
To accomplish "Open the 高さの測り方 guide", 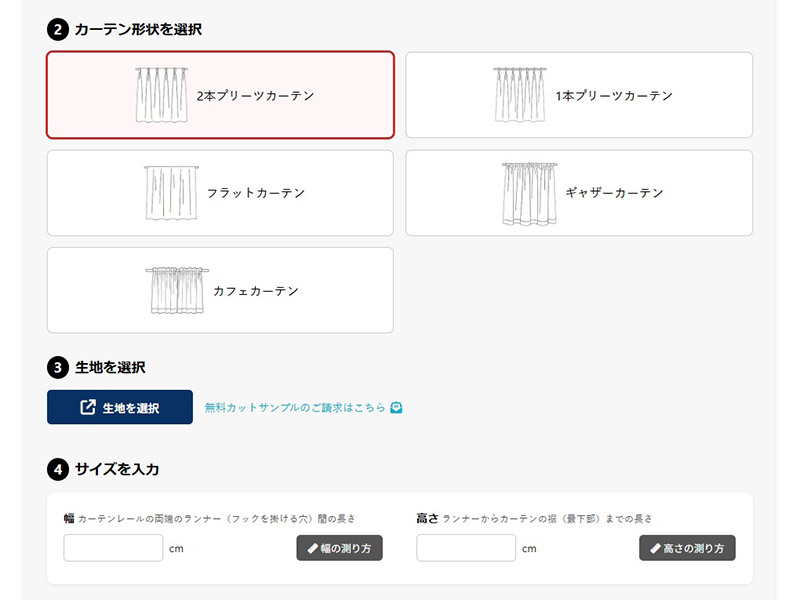I will tap(687, 548).
